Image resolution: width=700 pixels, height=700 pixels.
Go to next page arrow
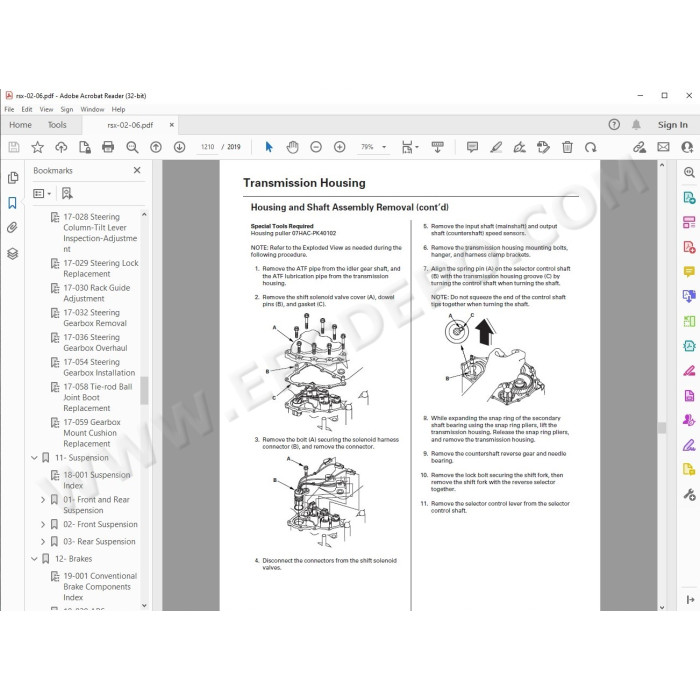179,147
